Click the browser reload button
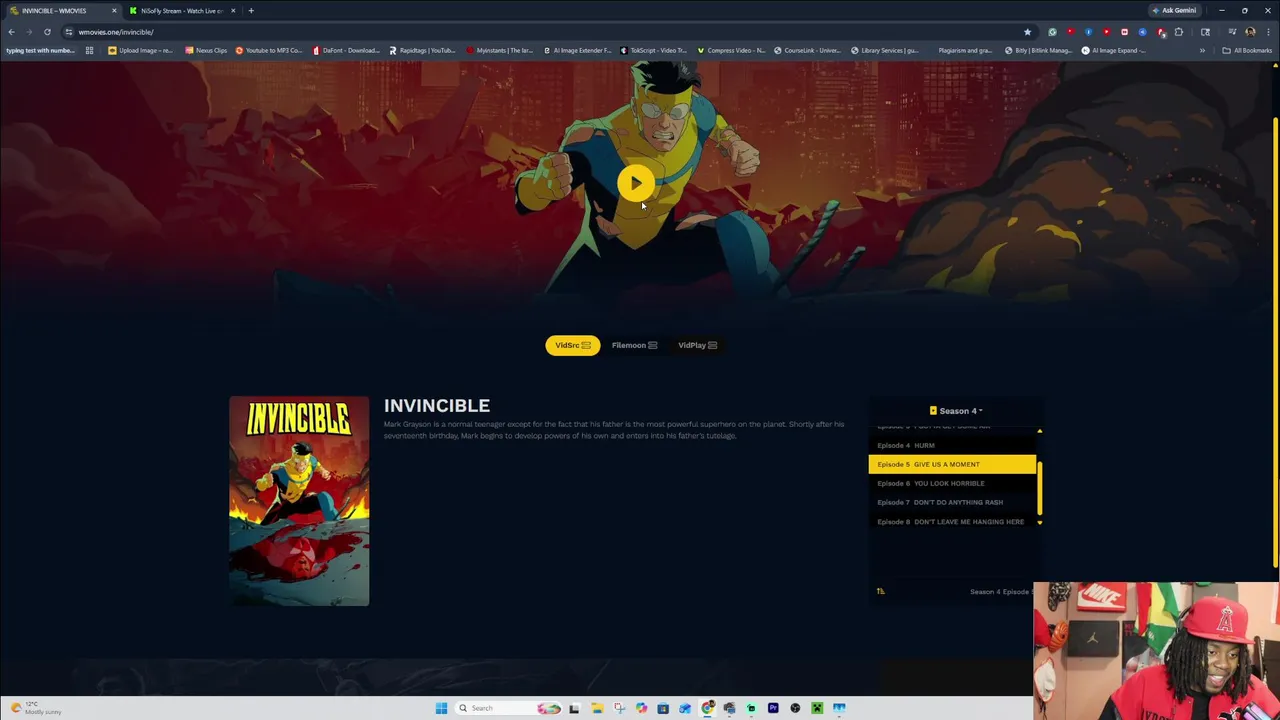The height and width of the screenshot is (720, 1280). point(47,32)
